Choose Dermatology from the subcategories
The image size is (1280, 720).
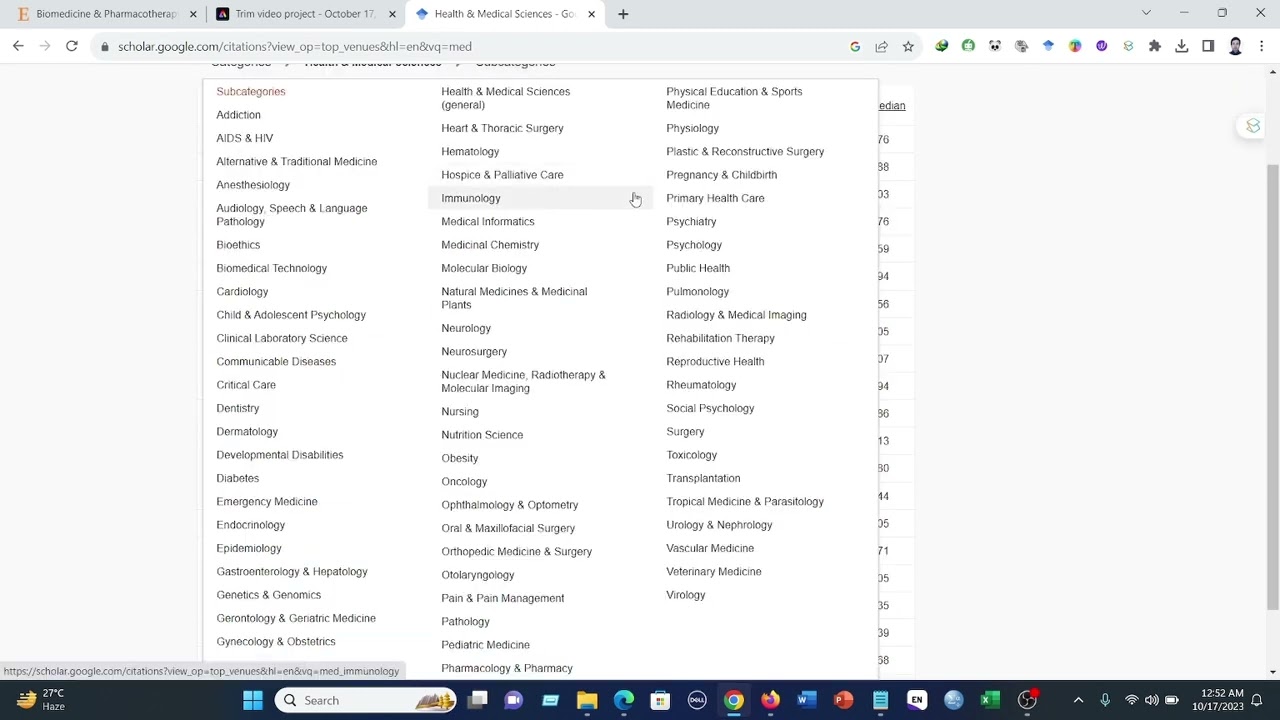247,432
